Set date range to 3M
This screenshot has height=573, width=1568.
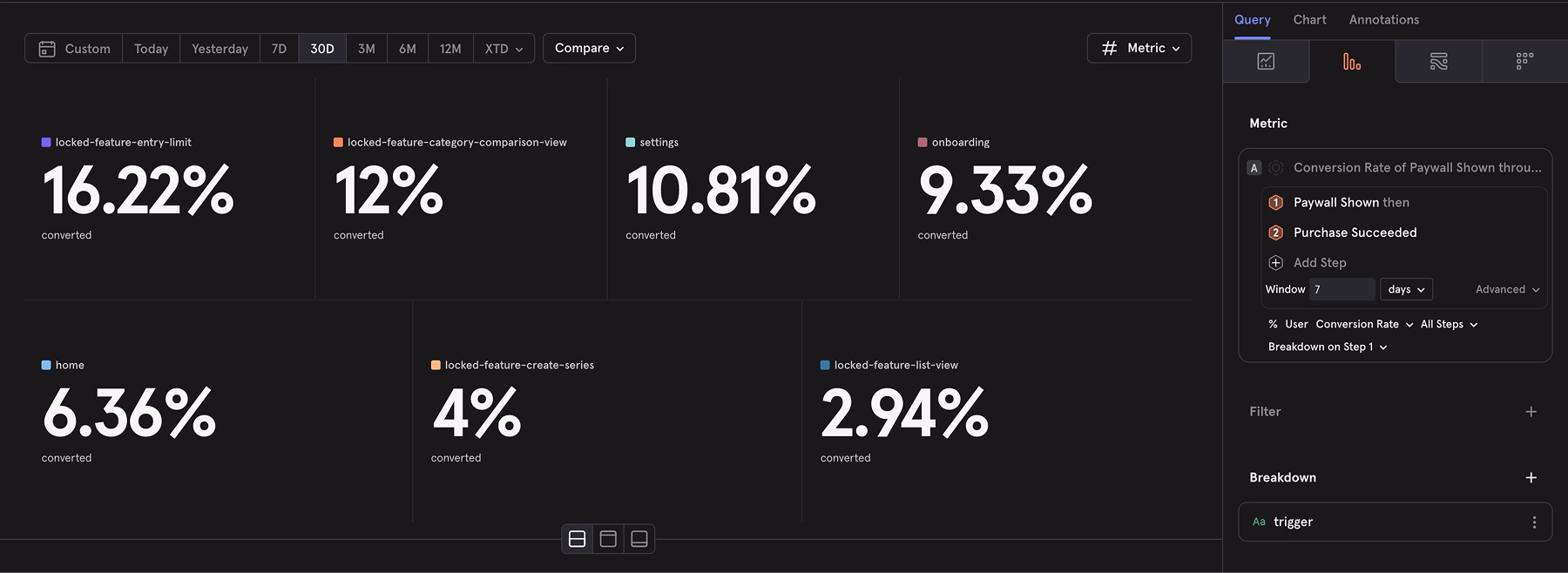click(367, 49)
